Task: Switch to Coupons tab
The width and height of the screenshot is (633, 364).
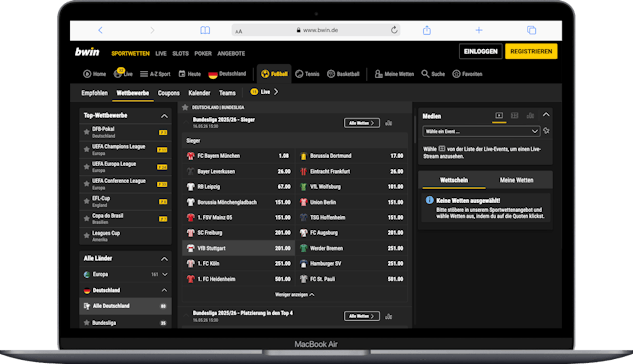Action: [169, 93]
